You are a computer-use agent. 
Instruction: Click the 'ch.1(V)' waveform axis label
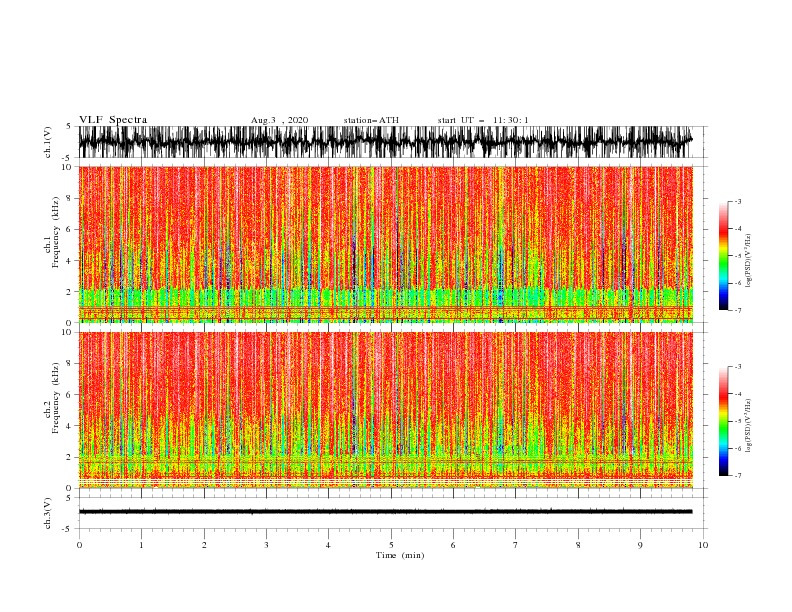pos(48,142)
